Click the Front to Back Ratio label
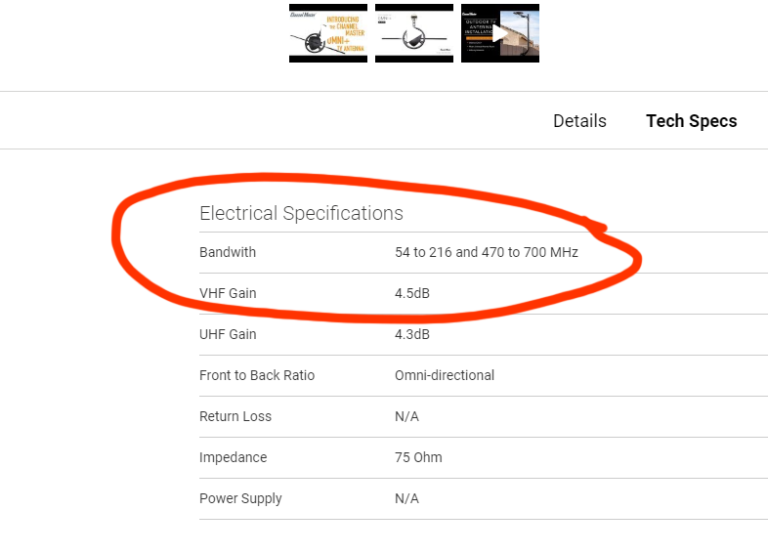The image size is (768, 553). coord(257,375)
